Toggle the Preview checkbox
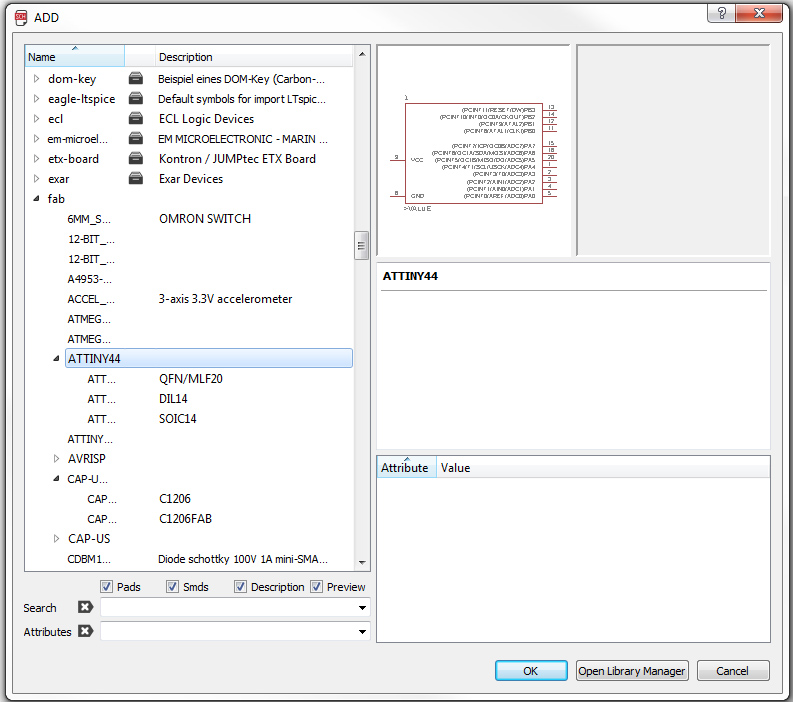The image size is (793, 702). pos(317,587)
